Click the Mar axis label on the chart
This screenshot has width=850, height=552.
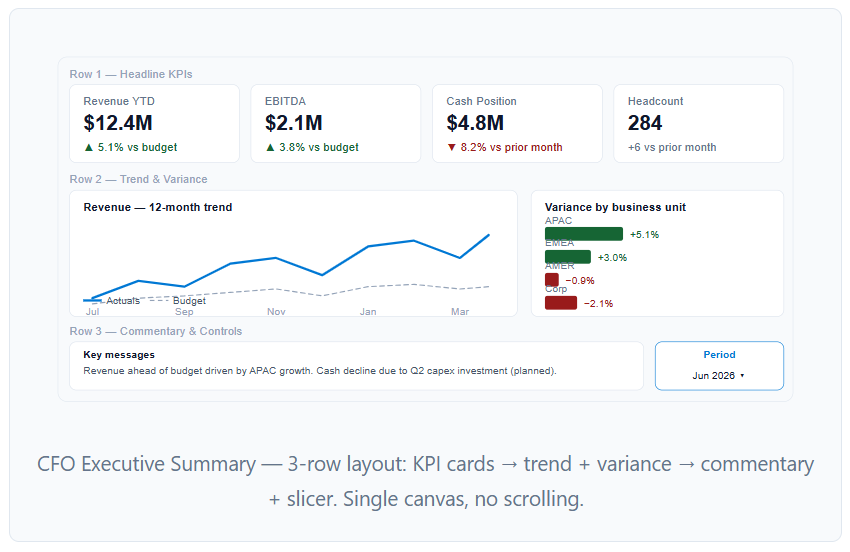[460, 311]
